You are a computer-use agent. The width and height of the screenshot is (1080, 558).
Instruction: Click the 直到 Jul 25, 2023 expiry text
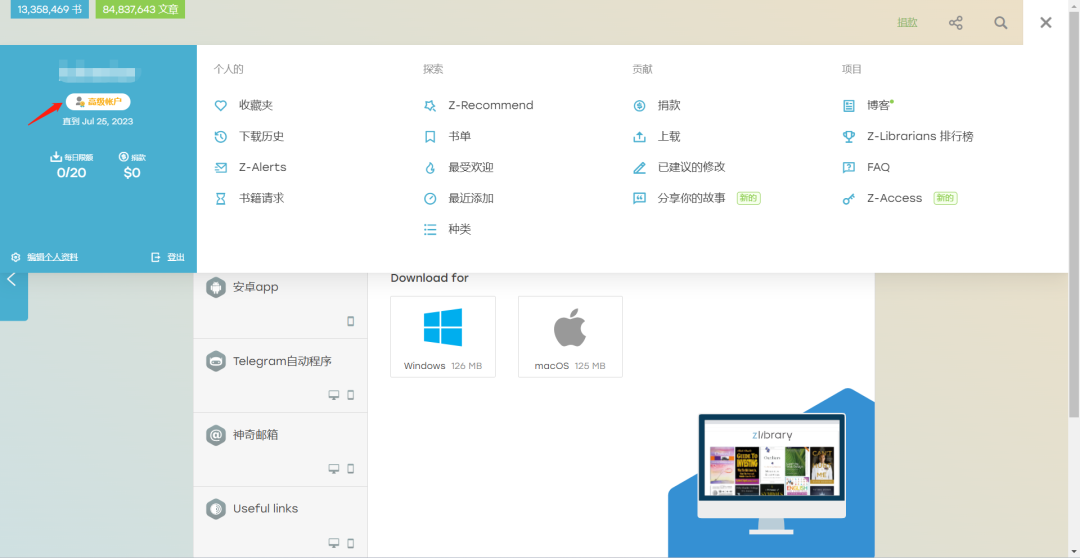point(98,121)
